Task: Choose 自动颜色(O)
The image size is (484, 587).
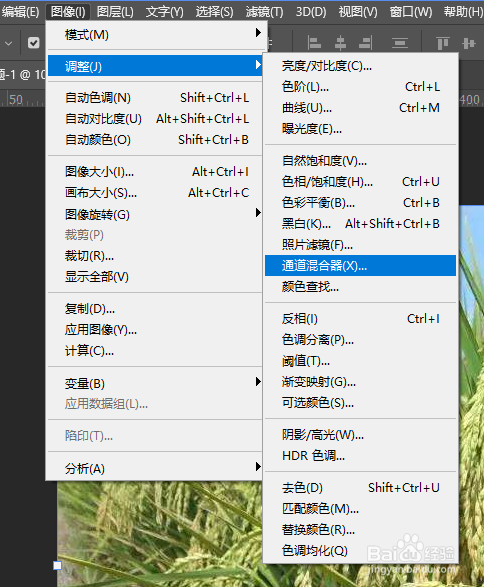Action: [155, 140]
